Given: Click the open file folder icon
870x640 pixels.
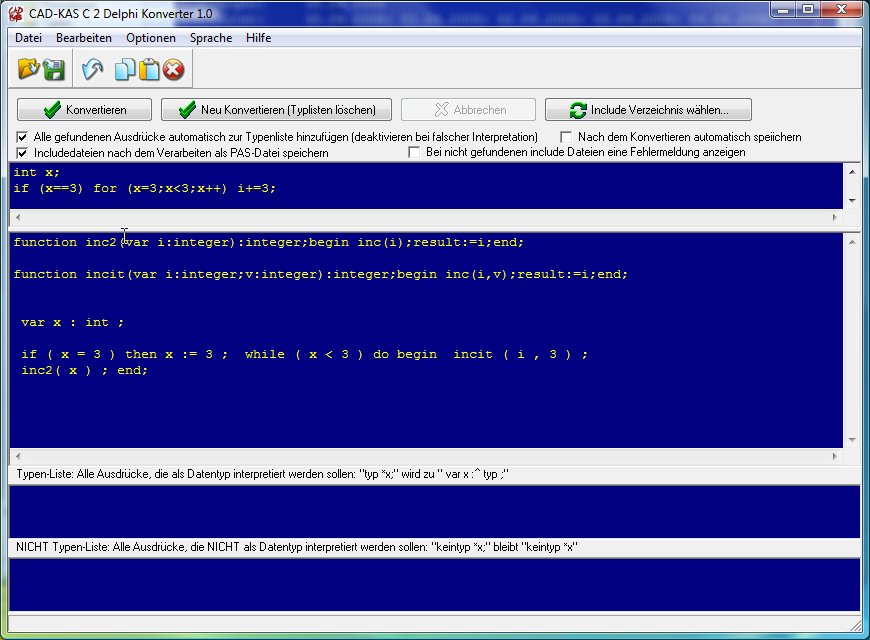Looking at the screenshot, I should [29, 69].
